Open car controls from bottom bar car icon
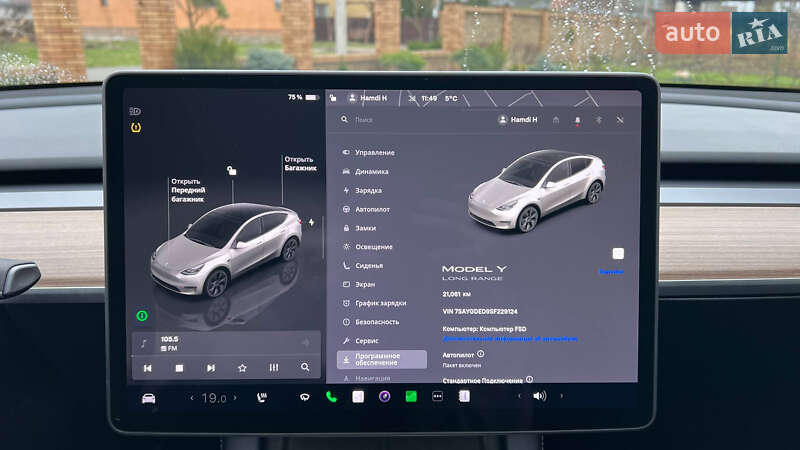The height and width of the screenshot is (450, 800). (148, 398)
